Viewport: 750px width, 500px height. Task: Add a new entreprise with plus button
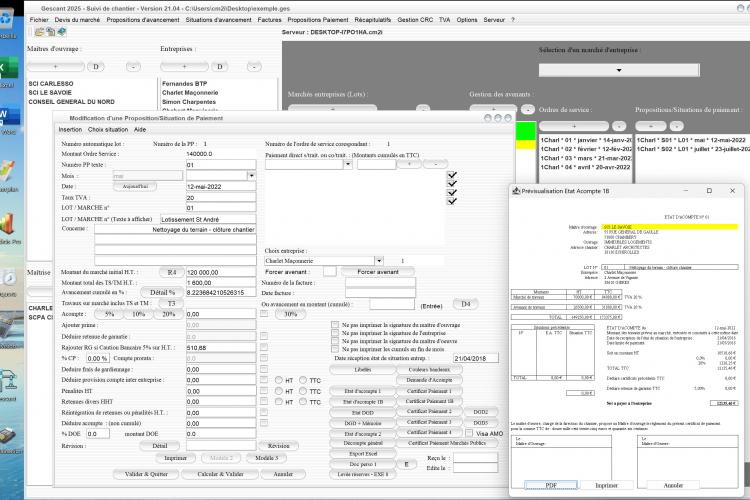point(184,67)
